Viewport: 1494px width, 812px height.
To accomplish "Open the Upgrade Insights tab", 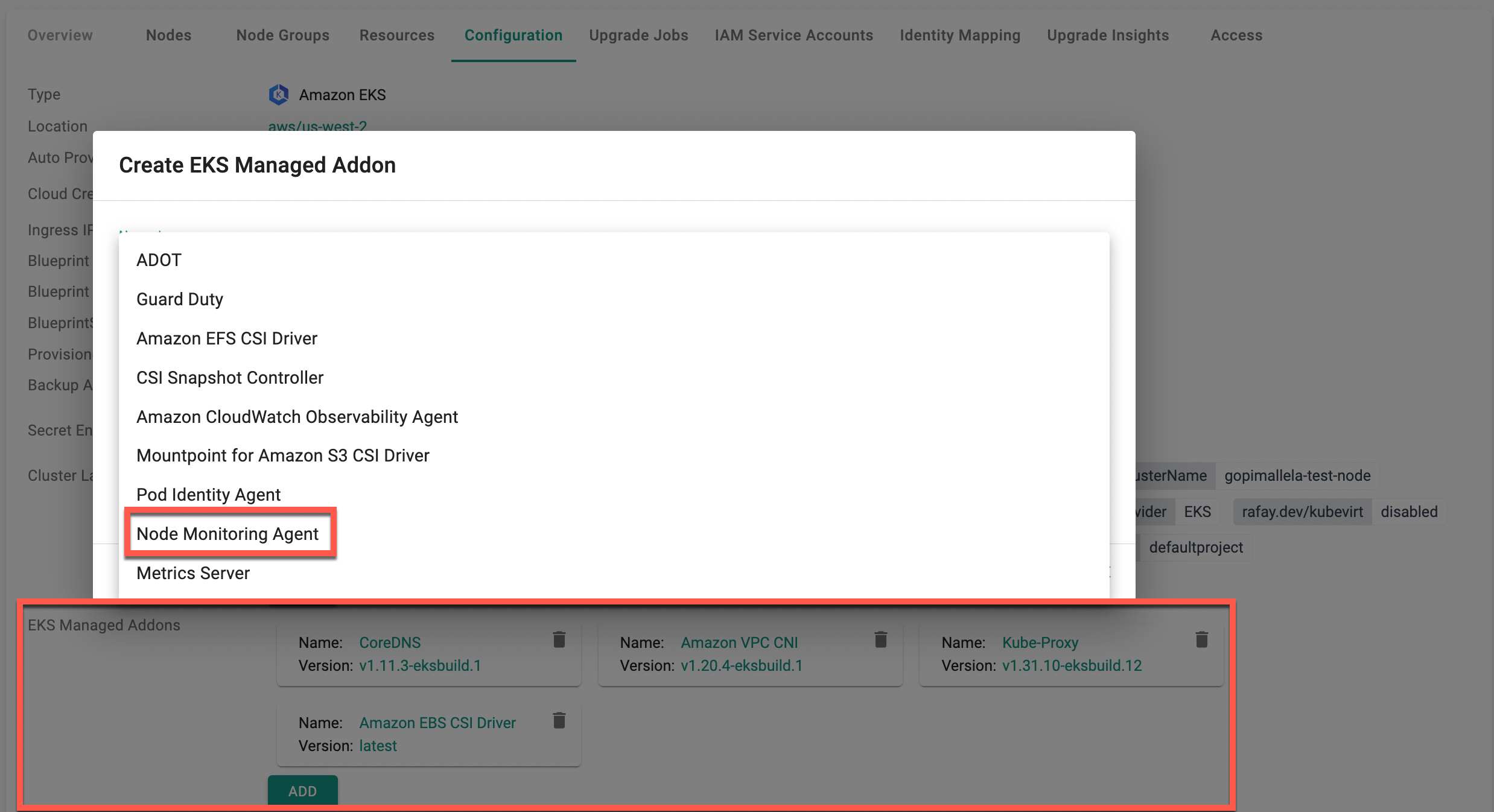I will pos(1108,35).
